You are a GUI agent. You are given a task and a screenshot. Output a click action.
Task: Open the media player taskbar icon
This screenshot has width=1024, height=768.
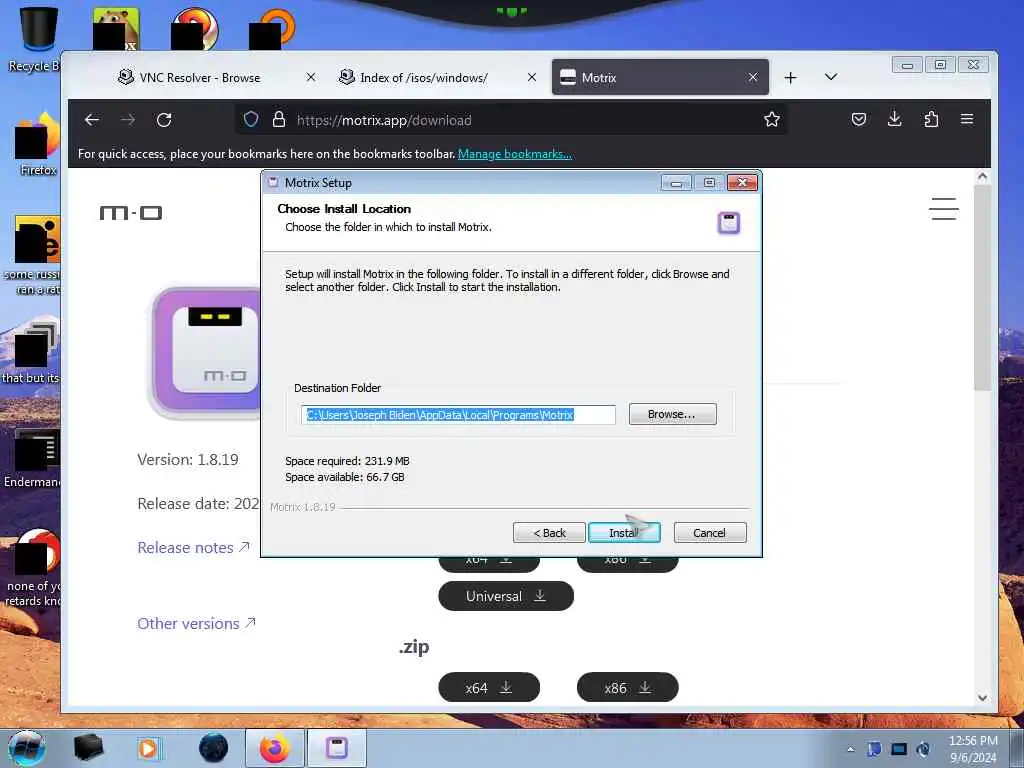[148, 748]
